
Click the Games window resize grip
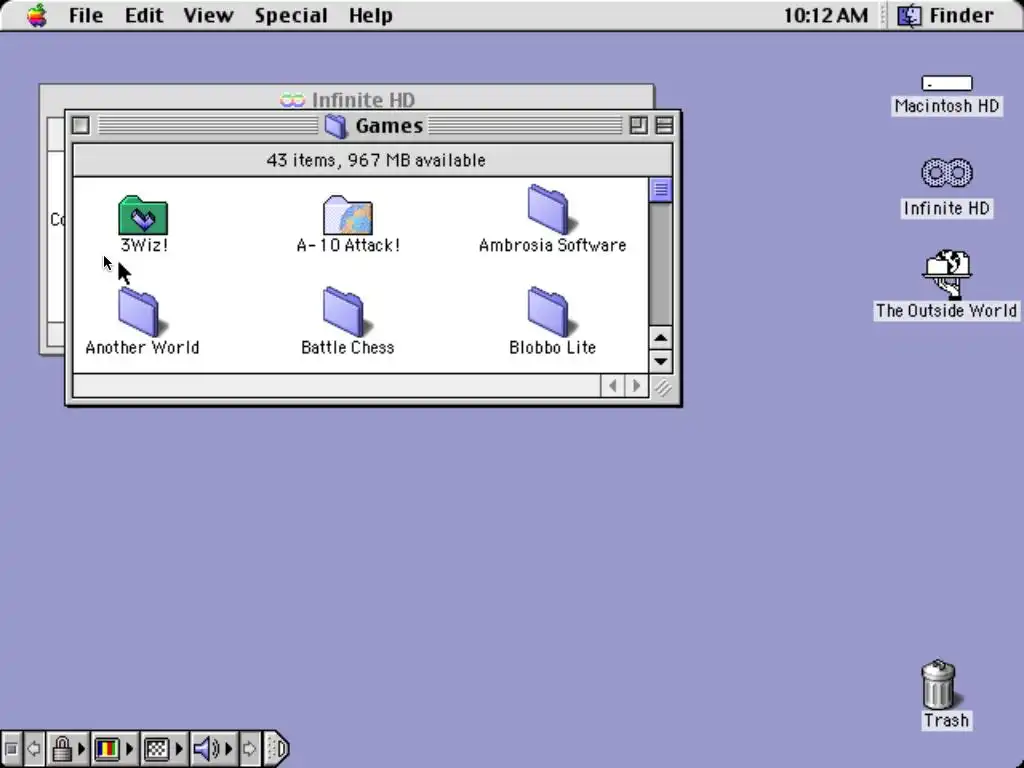coord(662,387)
